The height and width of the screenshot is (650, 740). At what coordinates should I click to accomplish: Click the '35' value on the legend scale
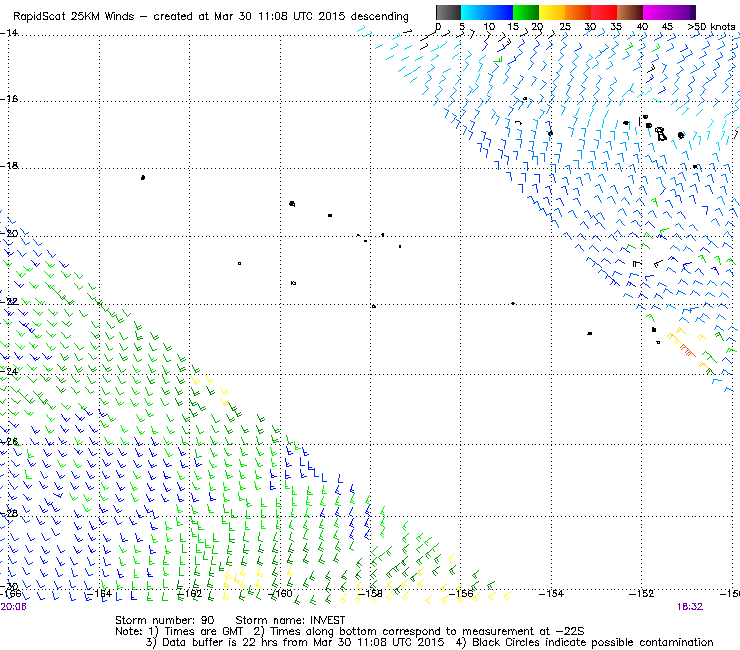(x=616, y=27)
